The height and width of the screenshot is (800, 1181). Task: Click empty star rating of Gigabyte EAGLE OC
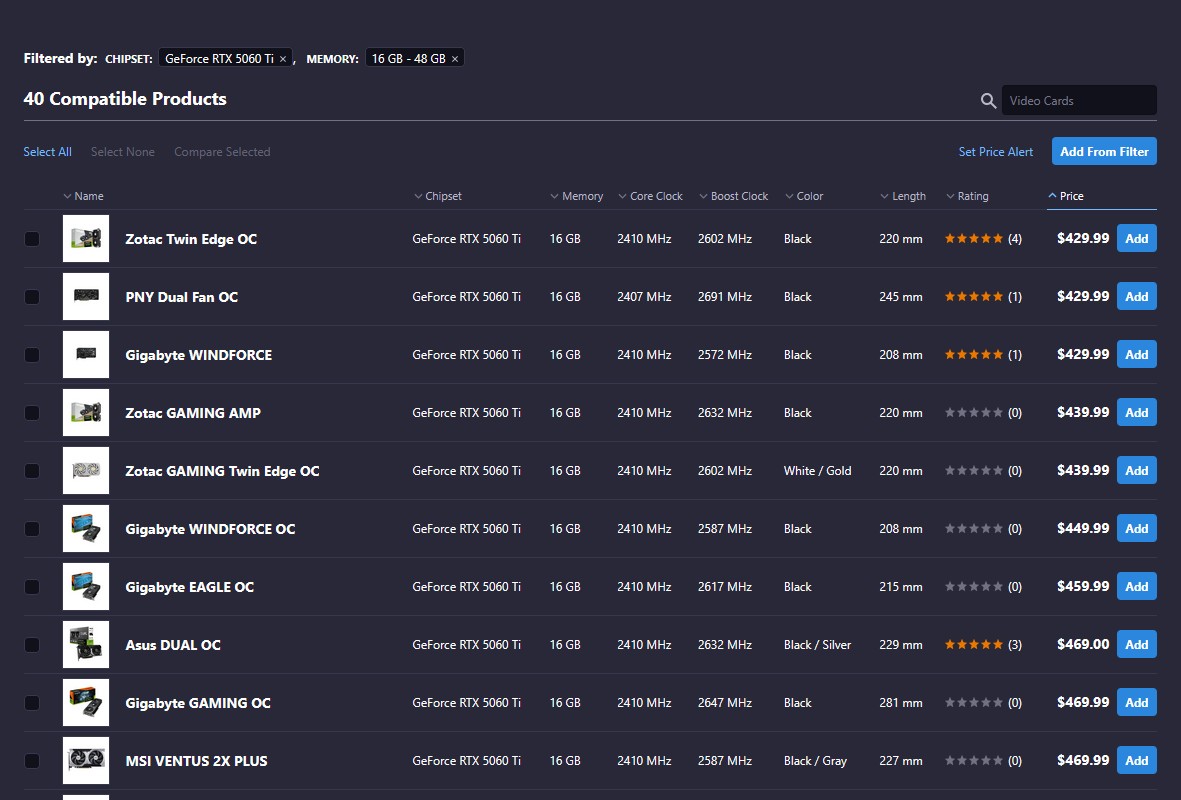974,587
